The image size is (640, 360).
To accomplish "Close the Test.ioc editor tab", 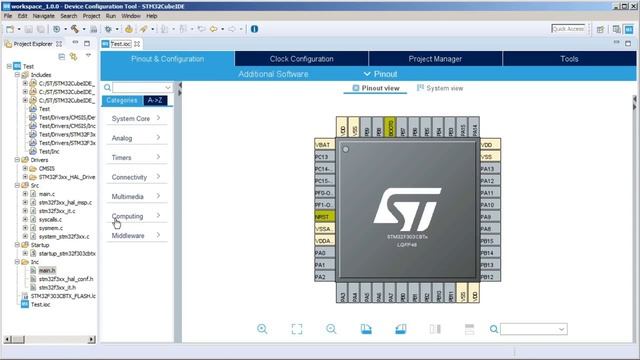I will (137, 44).
